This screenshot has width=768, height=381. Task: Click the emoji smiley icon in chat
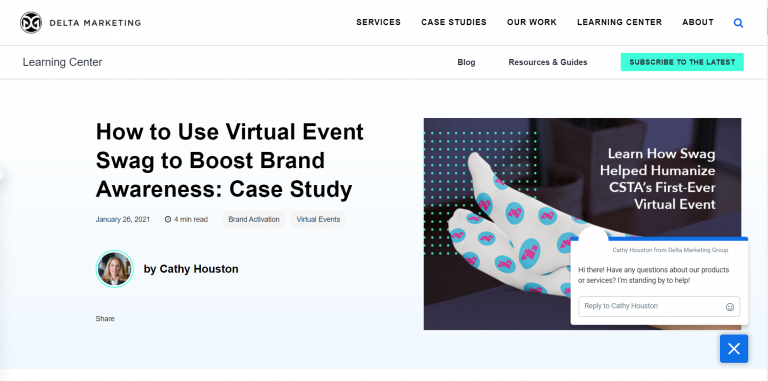tap(730, 307)
